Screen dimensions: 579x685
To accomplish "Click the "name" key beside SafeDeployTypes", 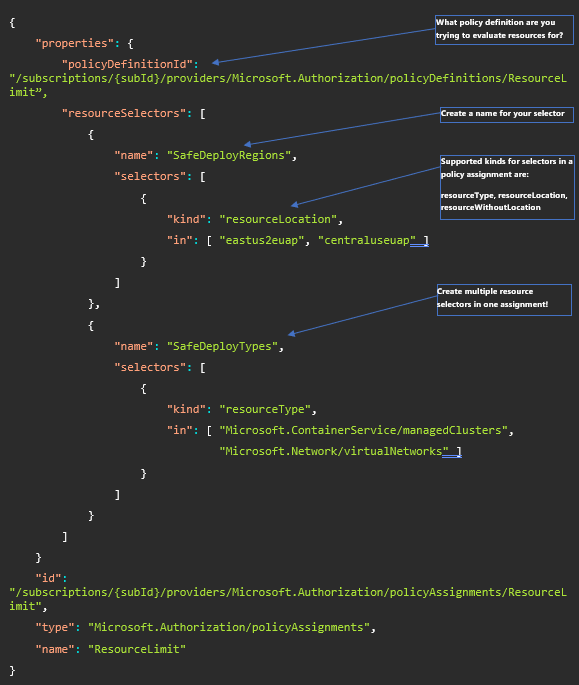I will pos(133,346).
